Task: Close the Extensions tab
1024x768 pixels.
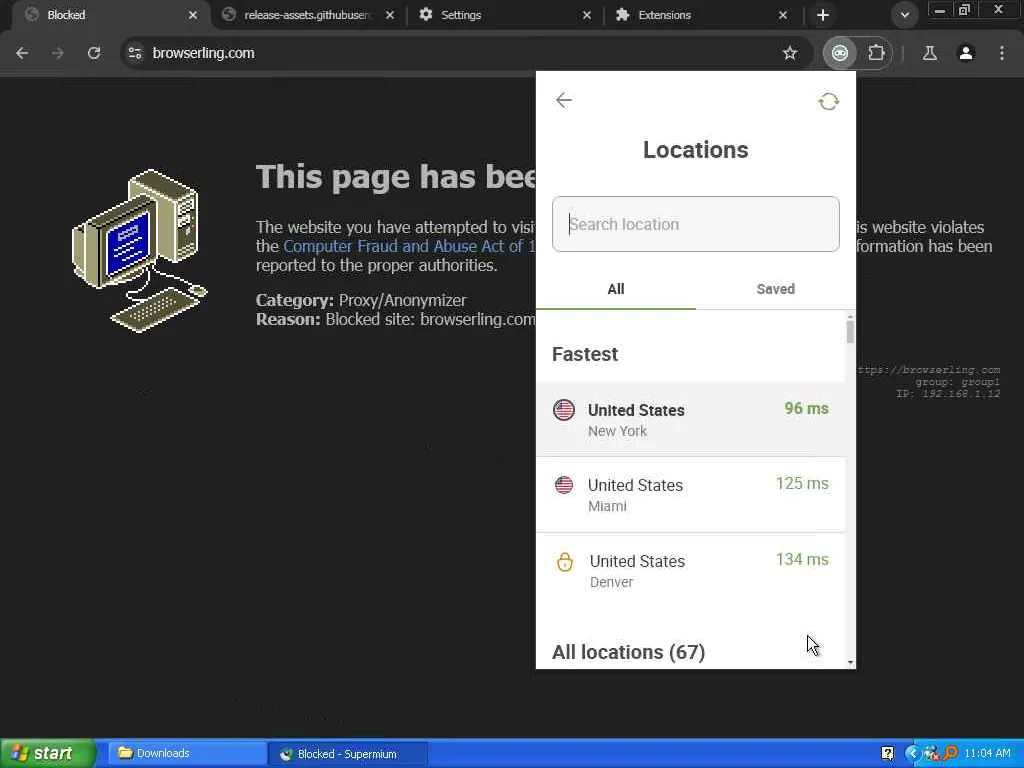Action: (783, 15)
